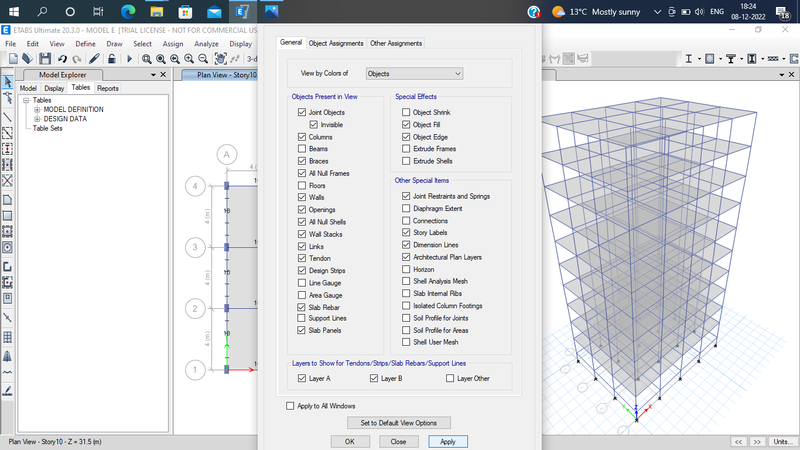Open the View by Colors of dropdown
800x450 pixels.
click(414, 73)
